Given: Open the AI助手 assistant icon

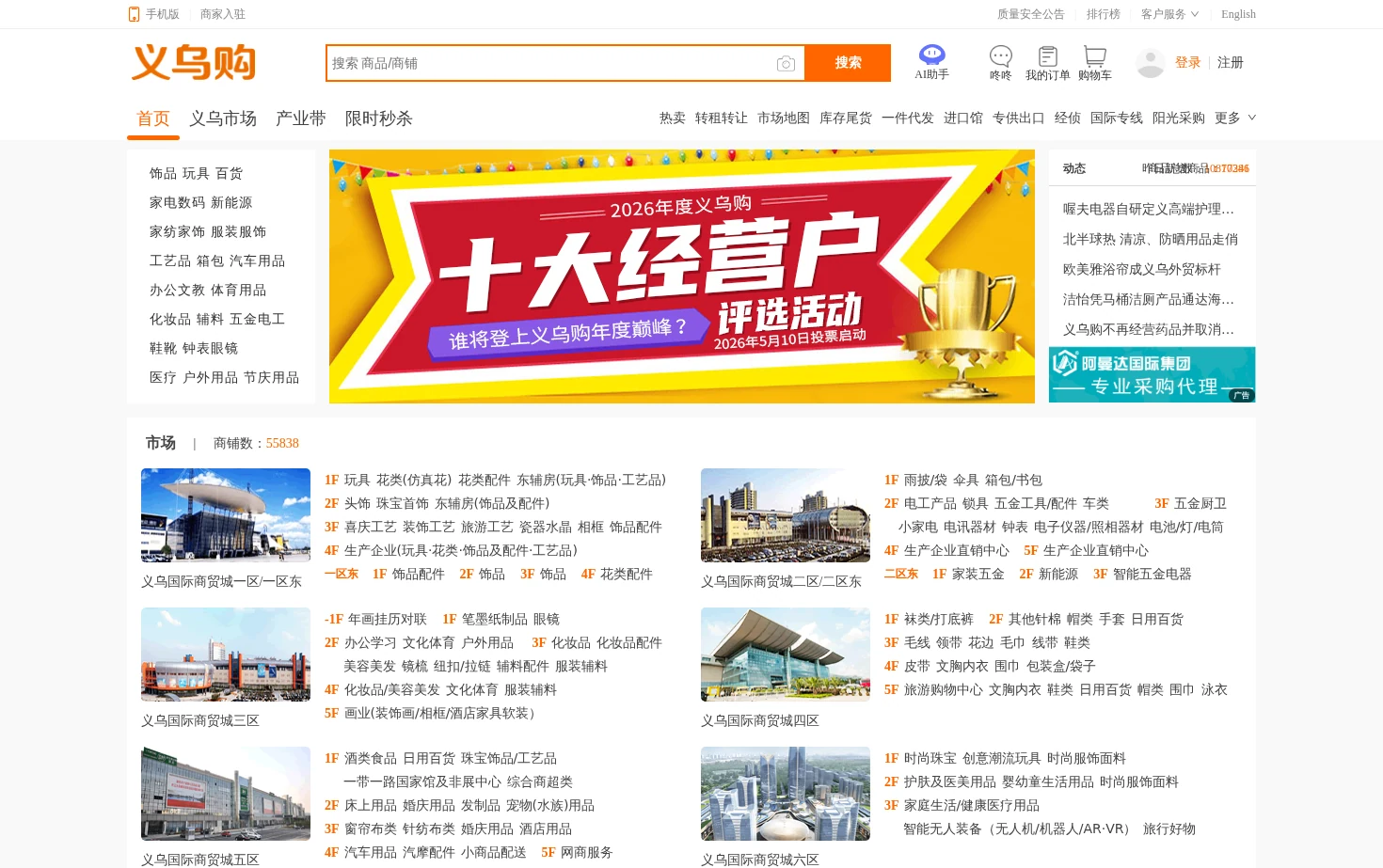Looking at the screenshot, I should (931, 55).
